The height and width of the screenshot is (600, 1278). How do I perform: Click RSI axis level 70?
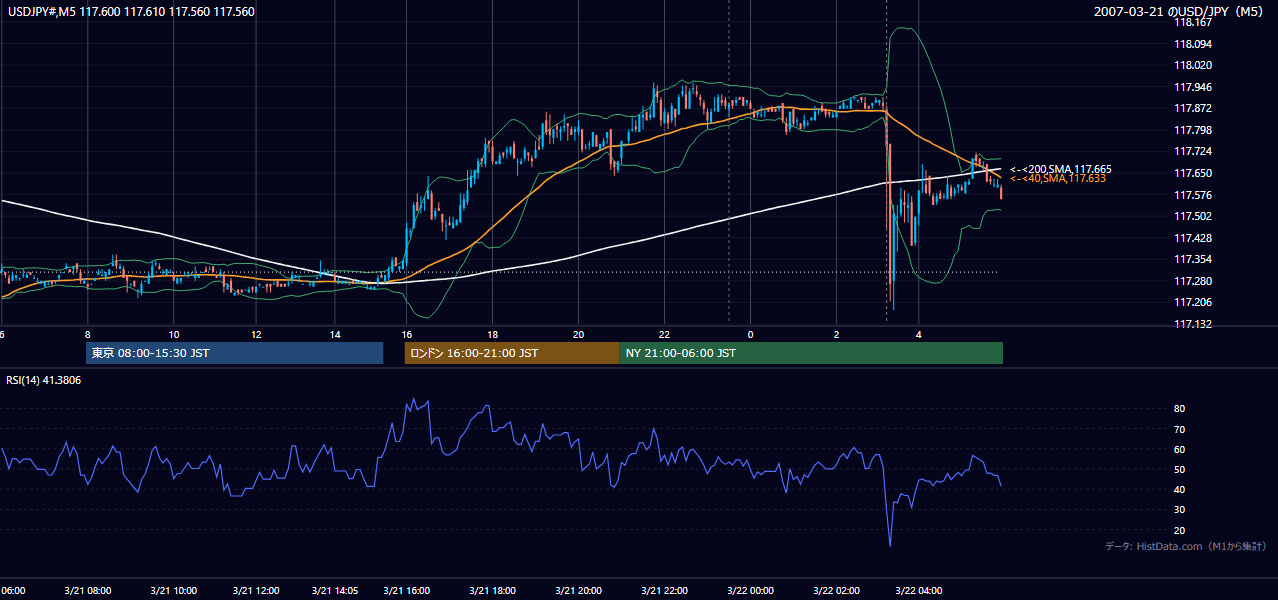point(1180,429)
